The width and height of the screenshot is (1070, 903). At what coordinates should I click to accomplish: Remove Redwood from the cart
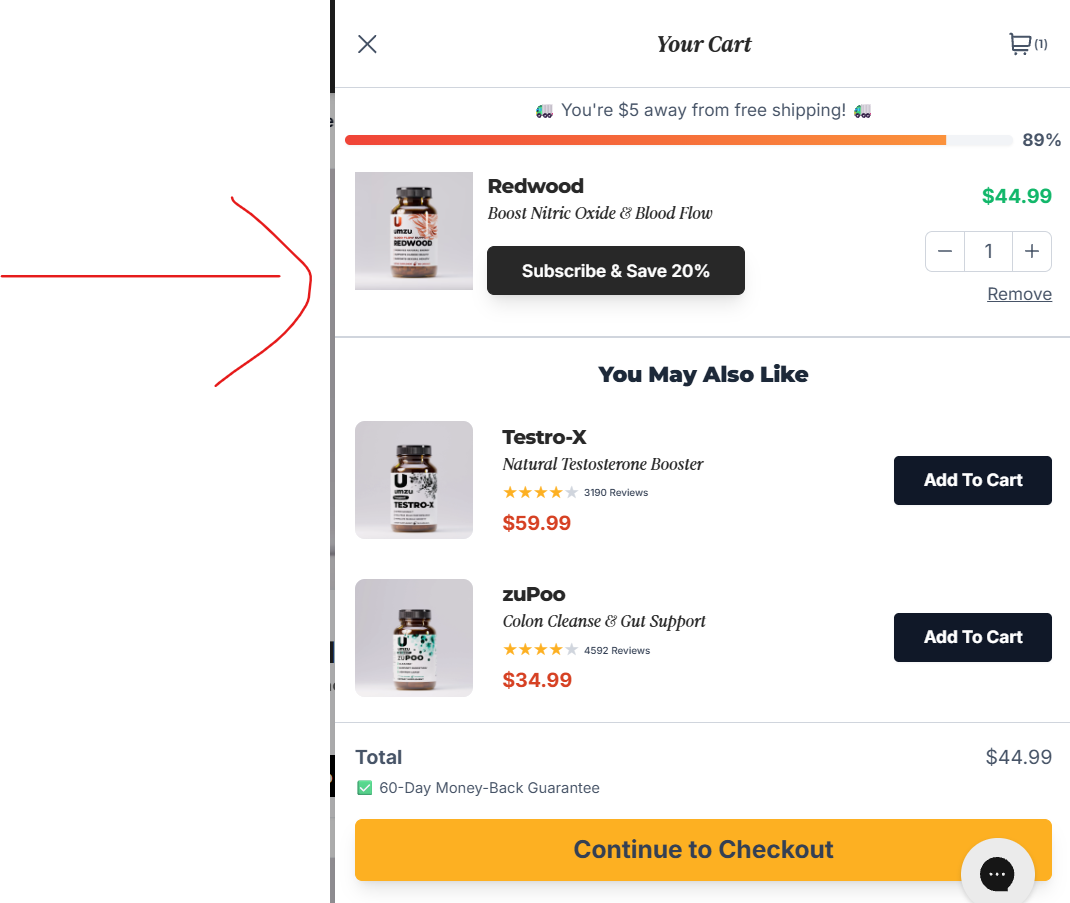(x=1019, y=294)
